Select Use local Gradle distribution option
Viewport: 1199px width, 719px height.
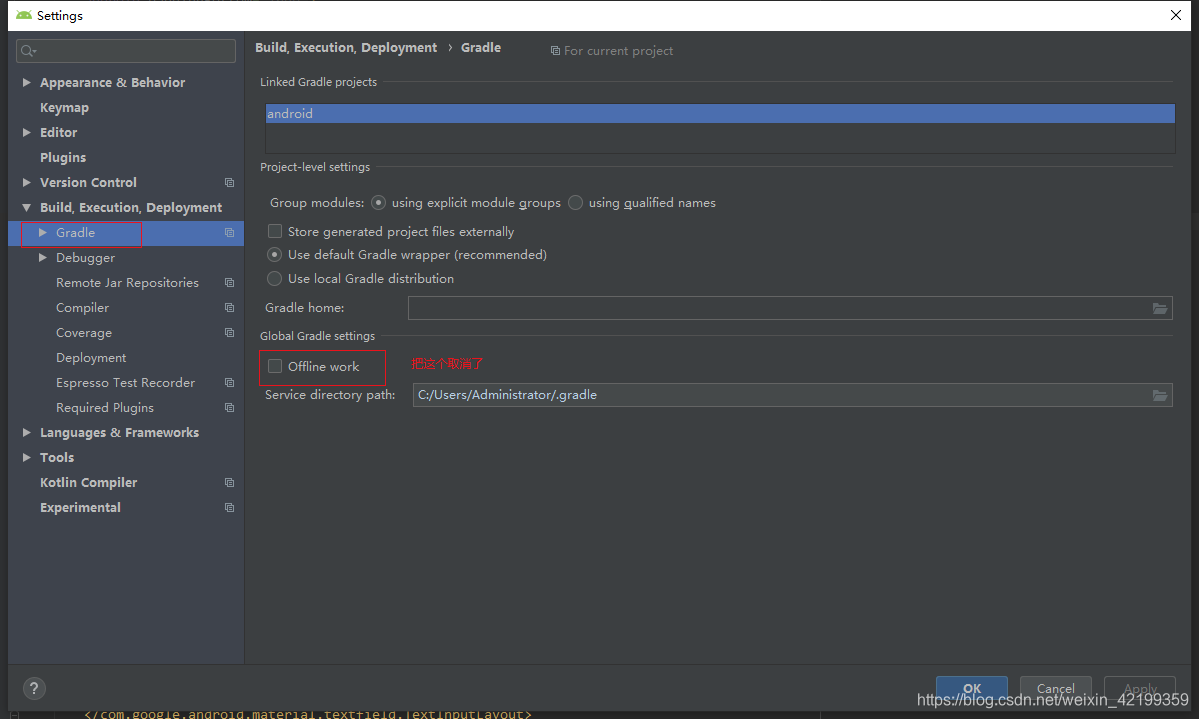(274, 278)
